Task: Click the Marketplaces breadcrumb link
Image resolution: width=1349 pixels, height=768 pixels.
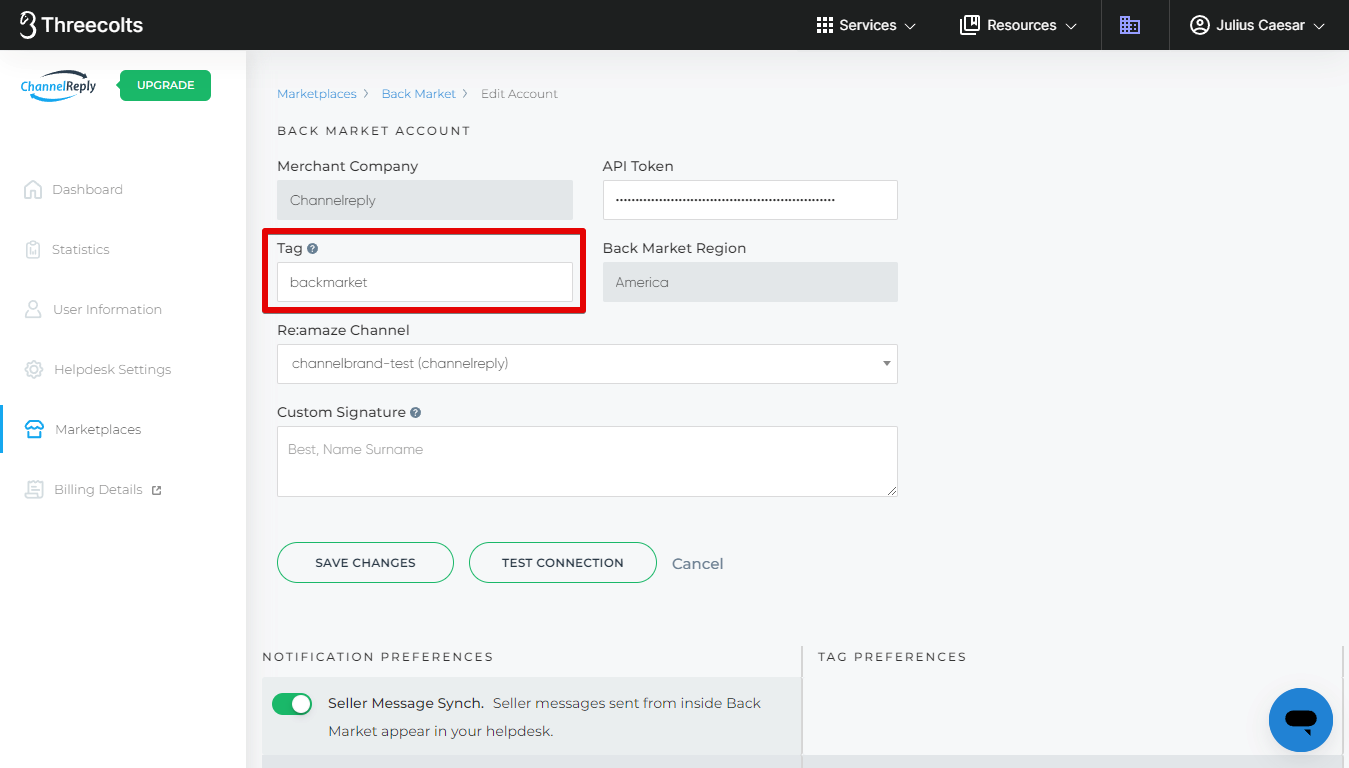Action: pyautogui.click(x=316, y=93)
